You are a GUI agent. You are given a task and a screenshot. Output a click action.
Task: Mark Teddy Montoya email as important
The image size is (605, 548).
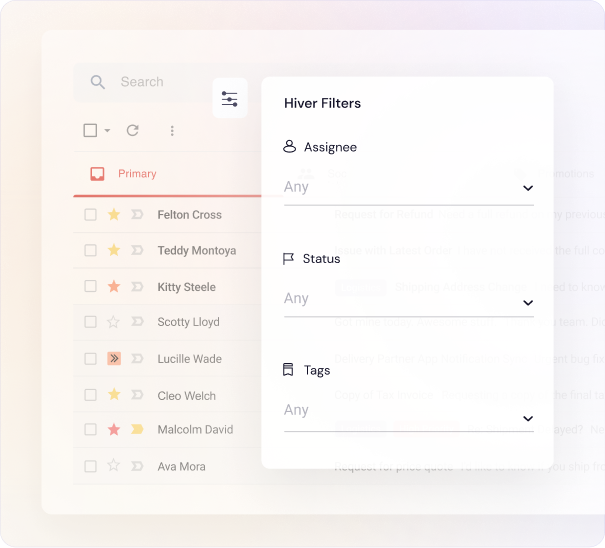click(x=137, y=250)
